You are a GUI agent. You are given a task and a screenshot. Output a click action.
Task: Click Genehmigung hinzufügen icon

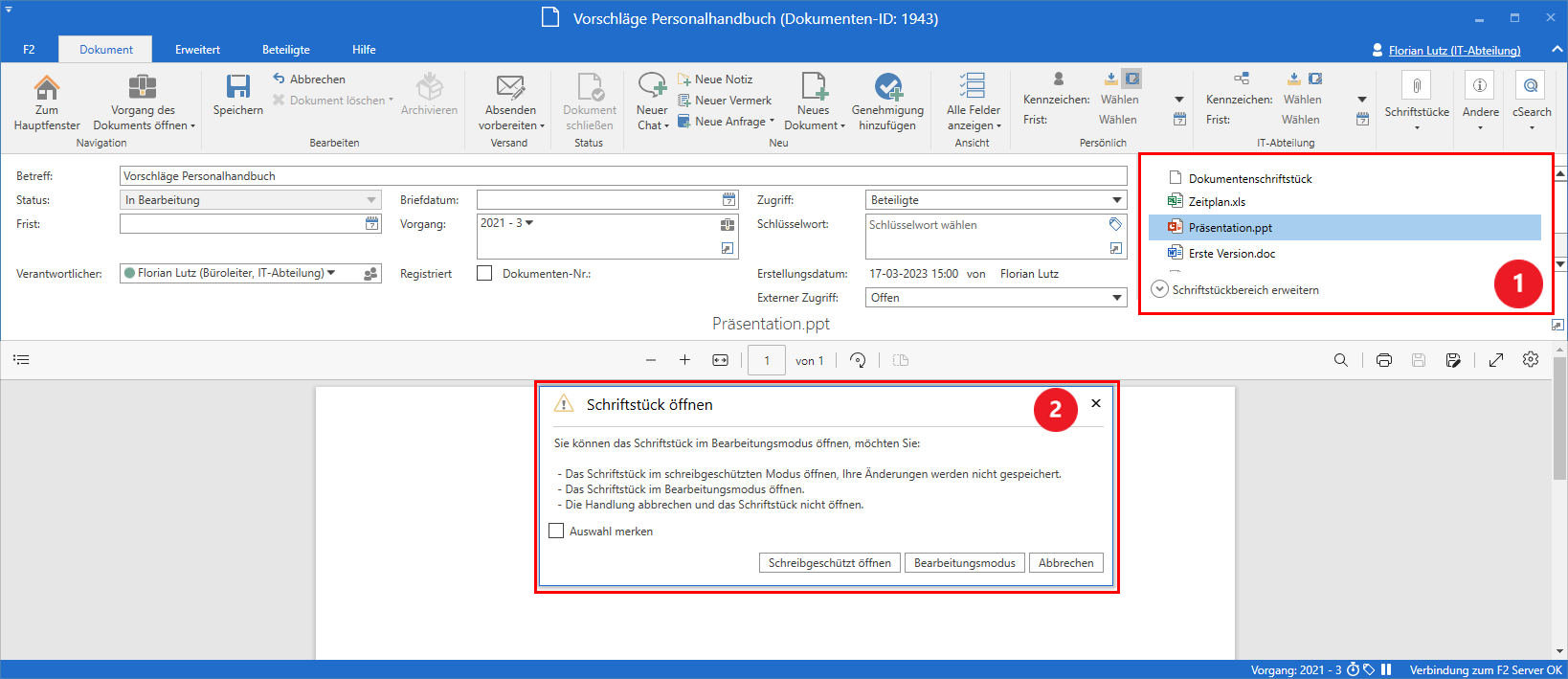(x=887, y=88)
